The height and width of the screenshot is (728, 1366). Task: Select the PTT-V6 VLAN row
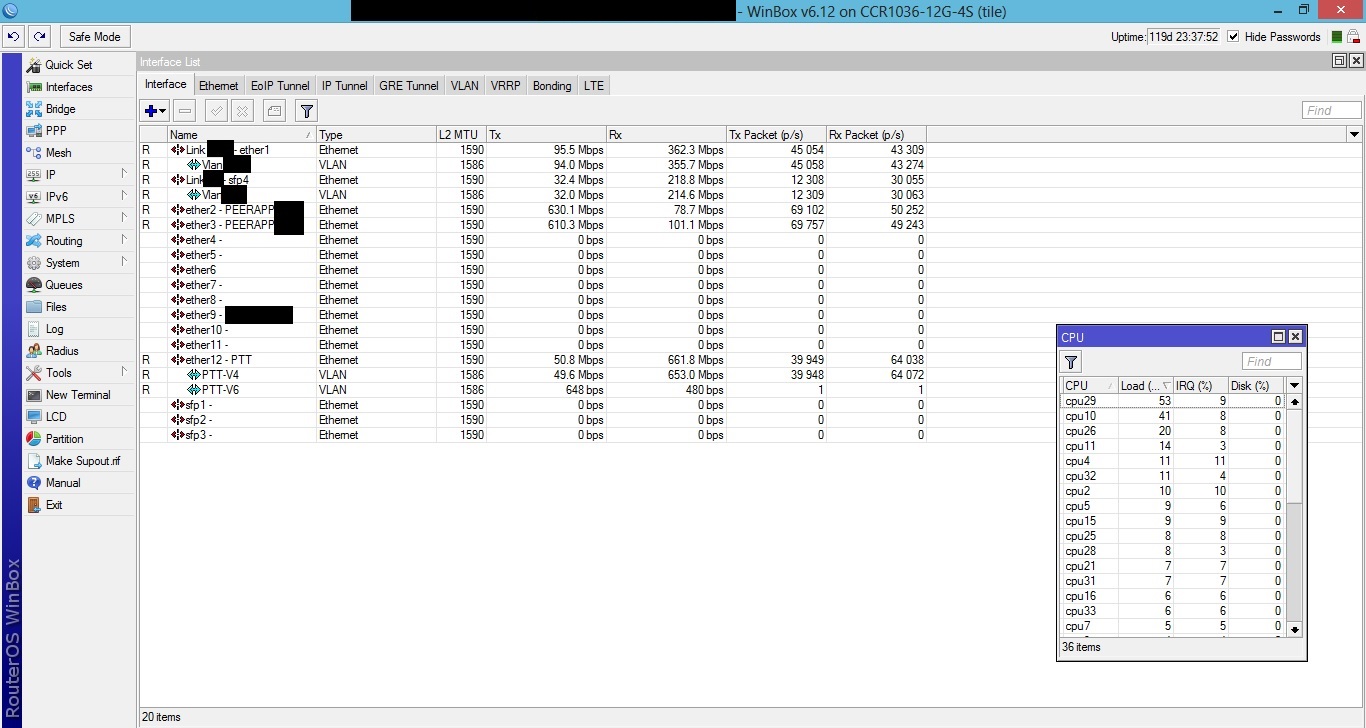pos(533,390)
